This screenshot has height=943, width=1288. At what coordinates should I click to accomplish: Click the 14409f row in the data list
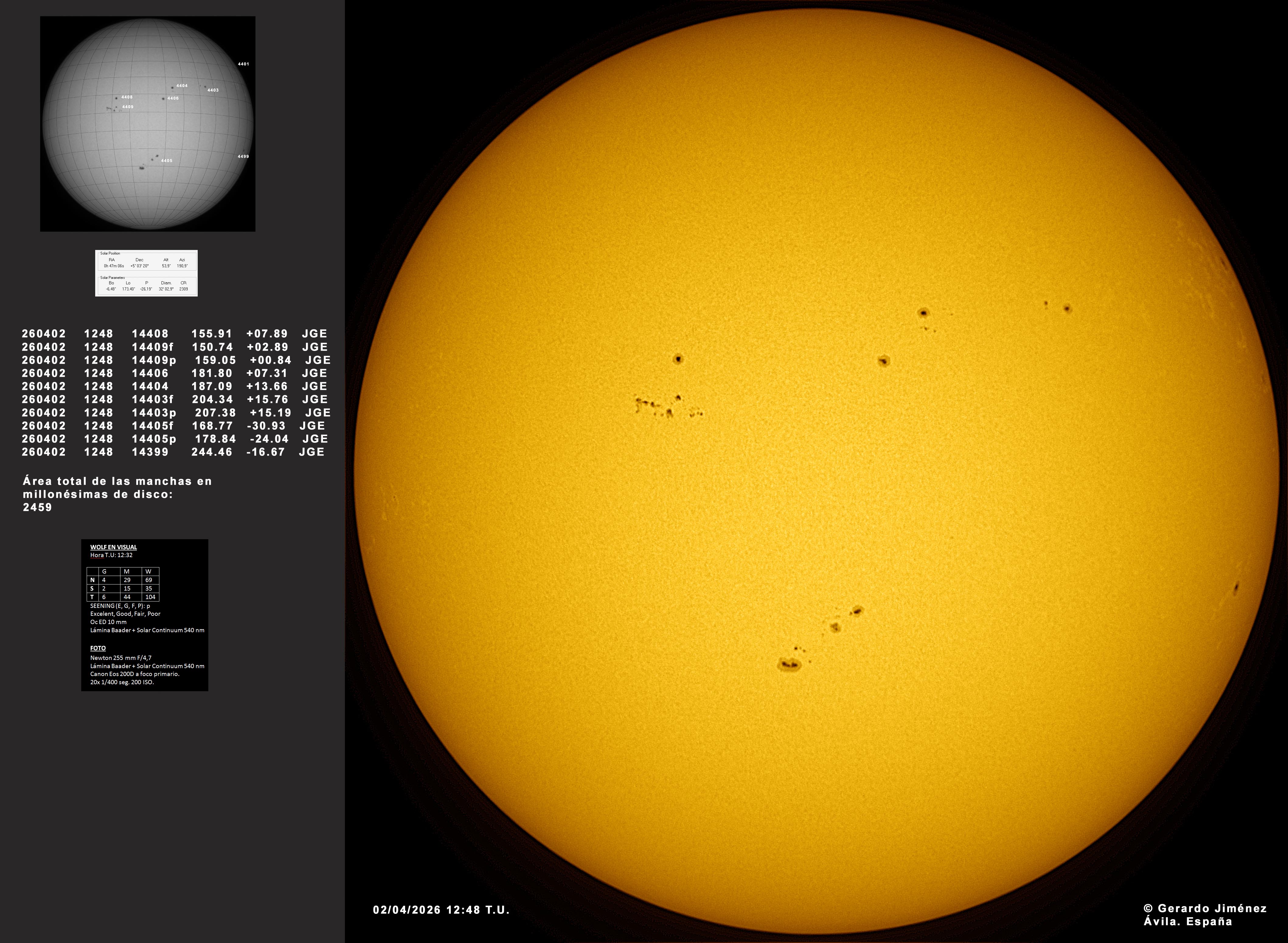175,346
